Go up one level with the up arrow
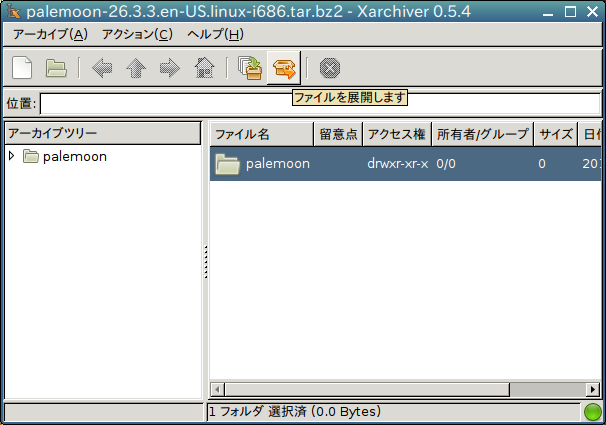Screen dimensions: 606x425 pos(136,68)
